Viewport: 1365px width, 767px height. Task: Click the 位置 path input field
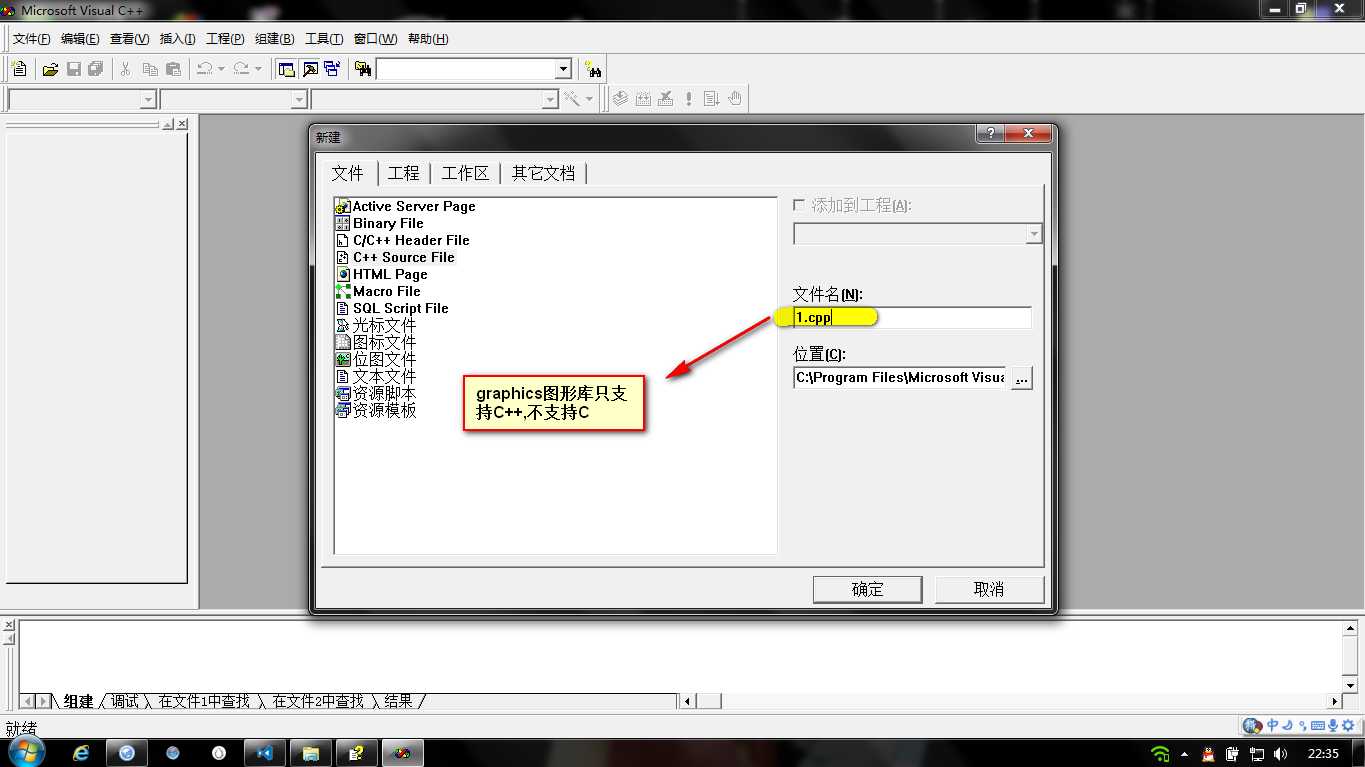tap(900, 378)
